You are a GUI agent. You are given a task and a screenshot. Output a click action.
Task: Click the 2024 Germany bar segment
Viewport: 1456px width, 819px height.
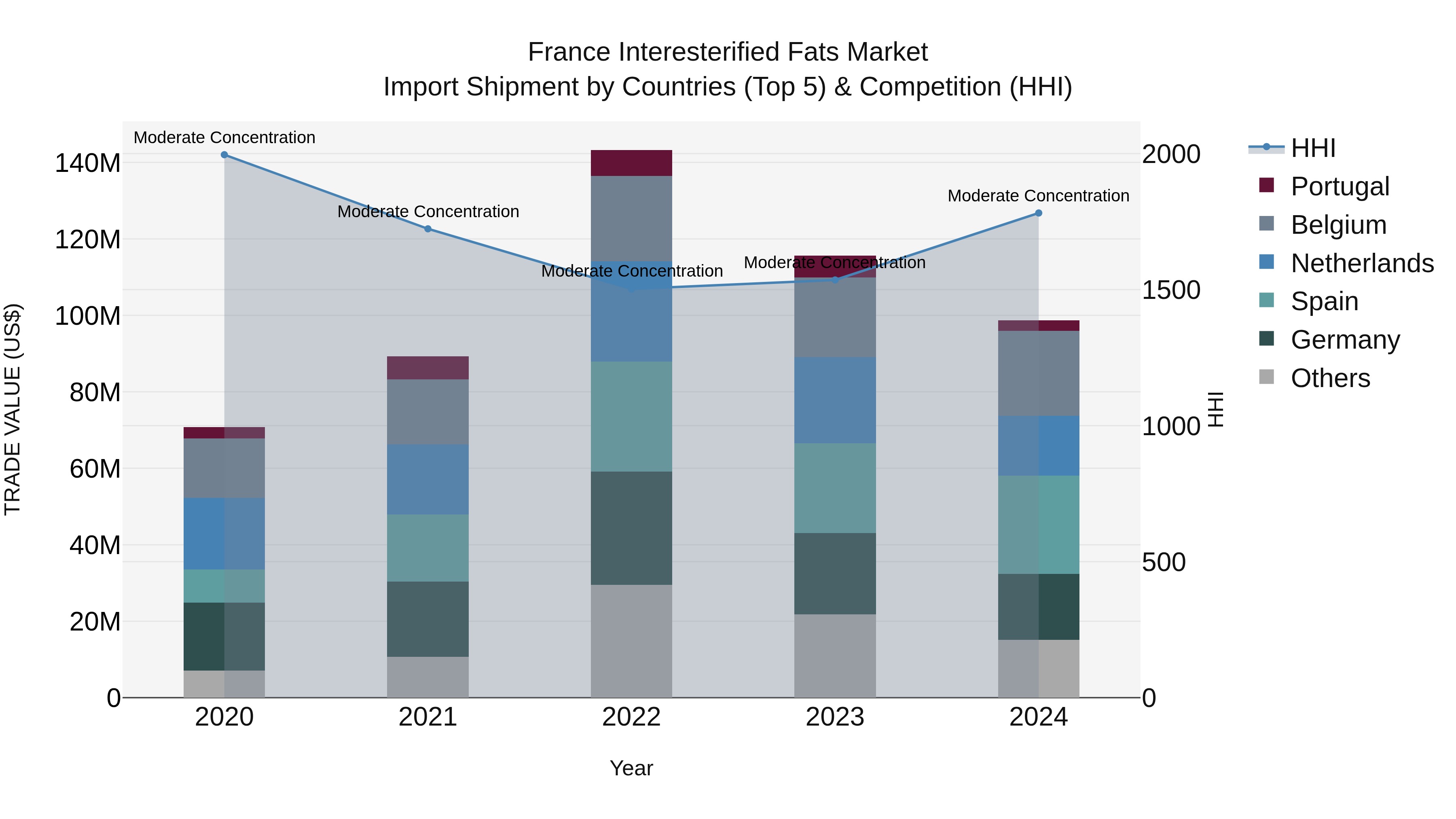1039,607
